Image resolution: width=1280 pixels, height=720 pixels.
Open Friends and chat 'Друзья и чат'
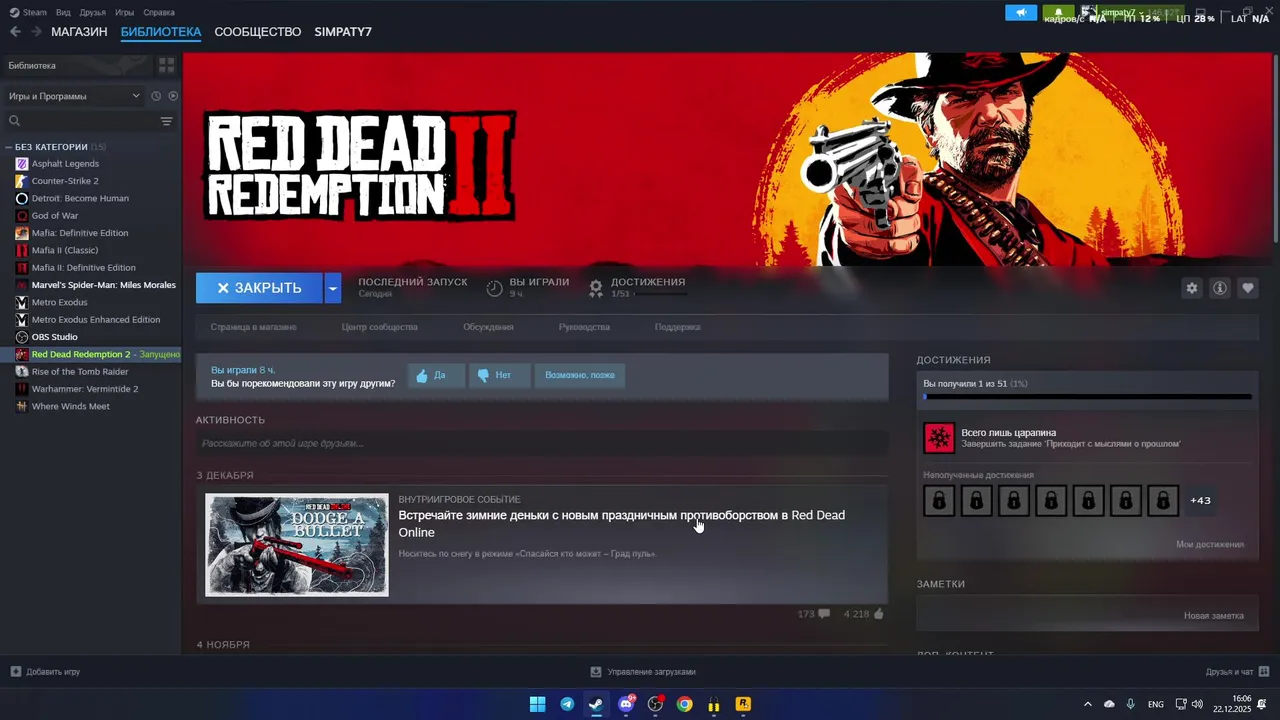pos(1237,672)
